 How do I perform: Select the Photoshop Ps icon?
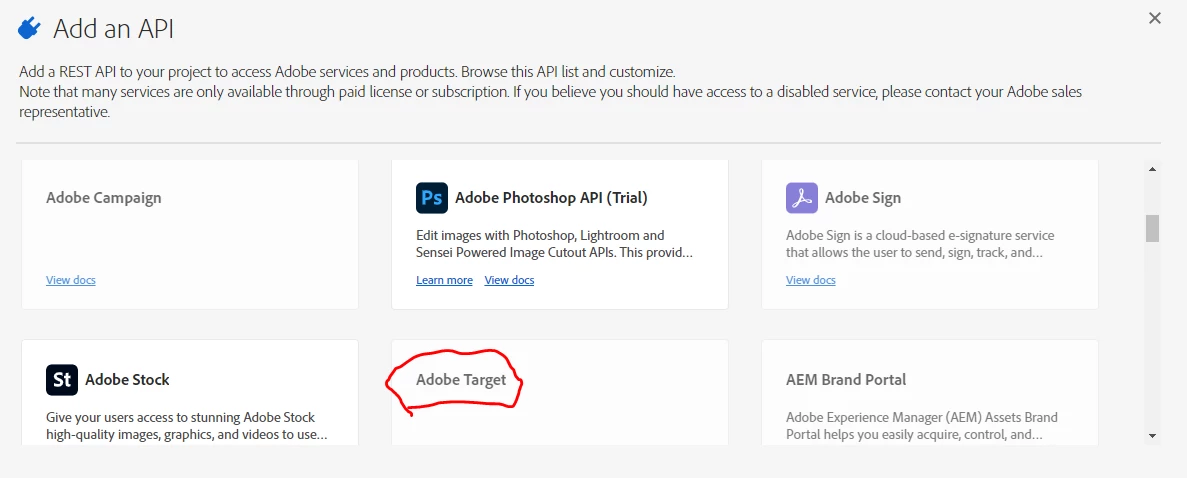coord(431,198)
